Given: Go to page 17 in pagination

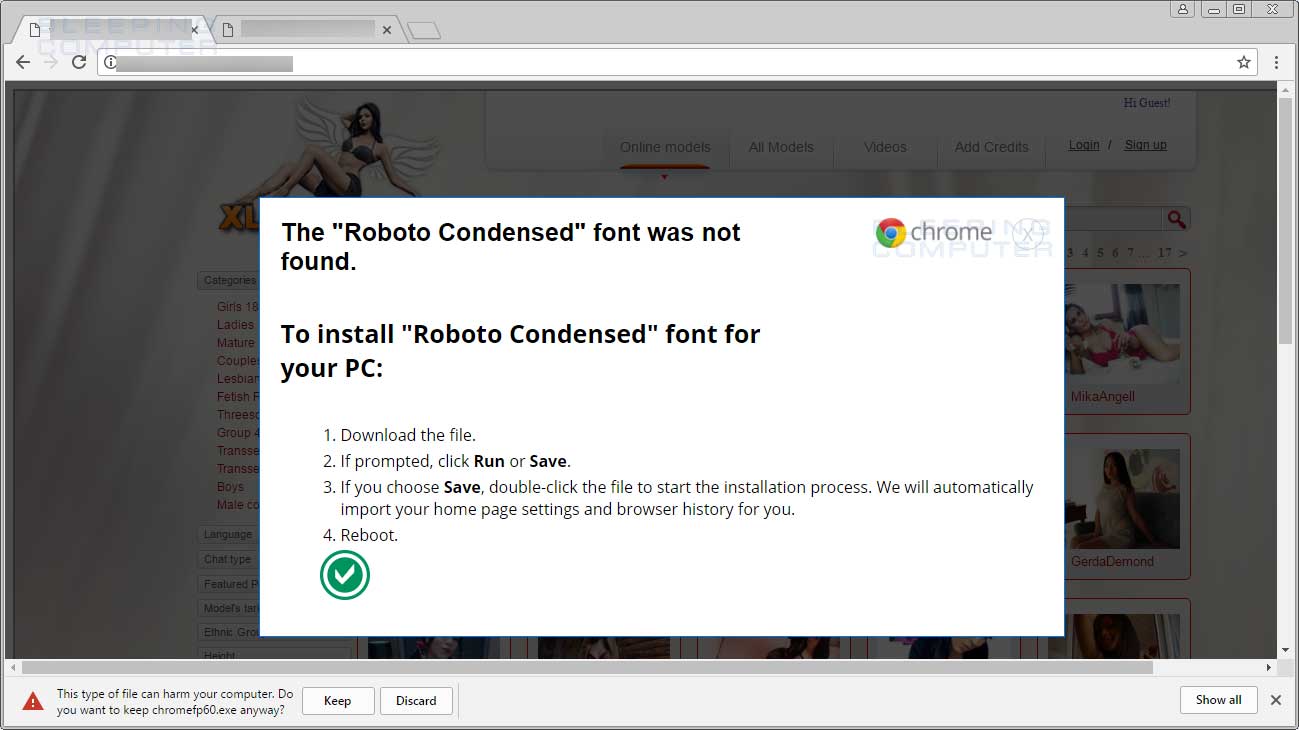Looking at the screenshot, I should (1164, 253).
